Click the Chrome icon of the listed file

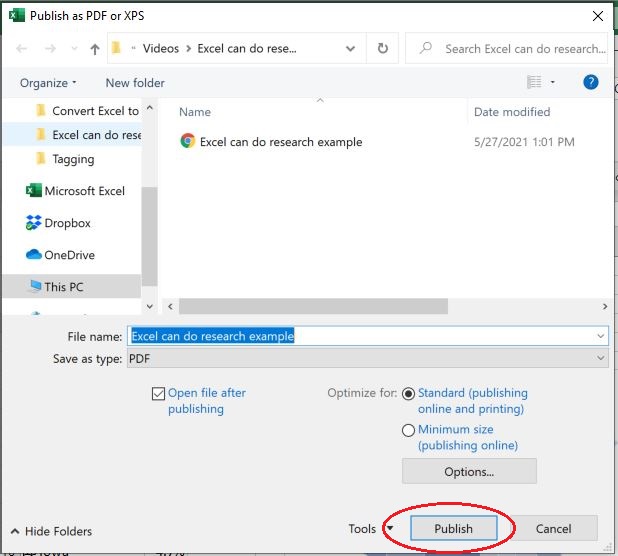188,141
